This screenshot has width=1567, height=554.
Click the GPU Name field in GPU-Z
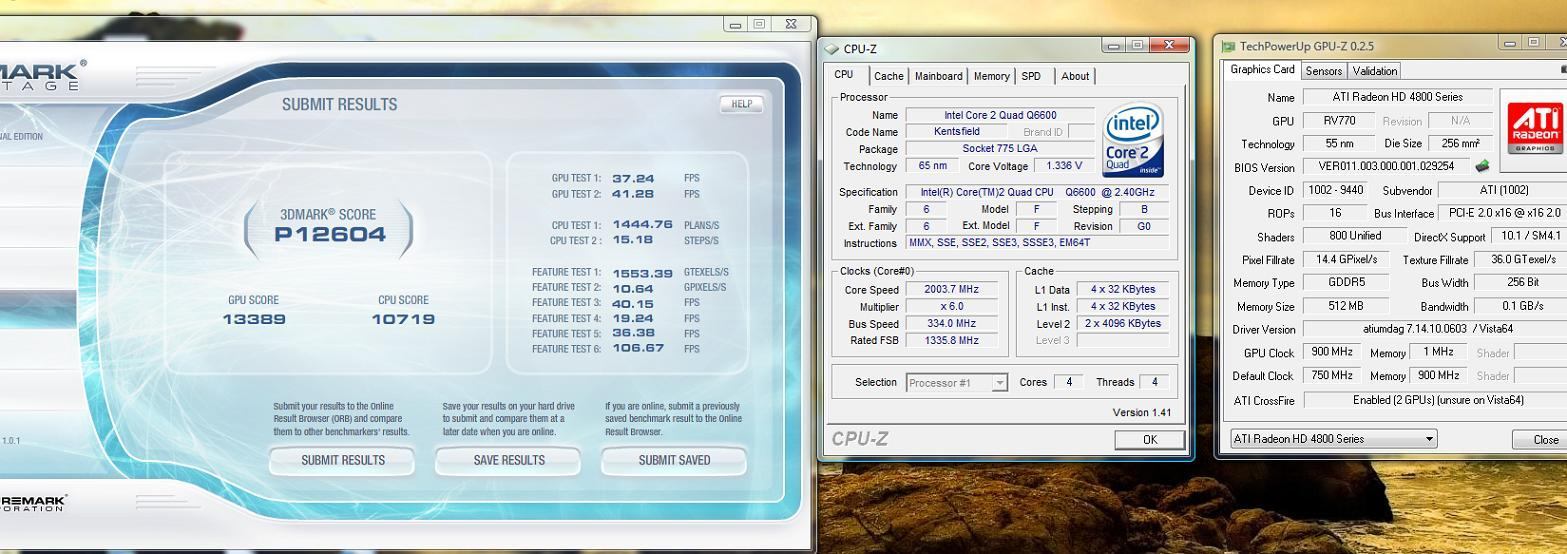[x=1397, y=97]
